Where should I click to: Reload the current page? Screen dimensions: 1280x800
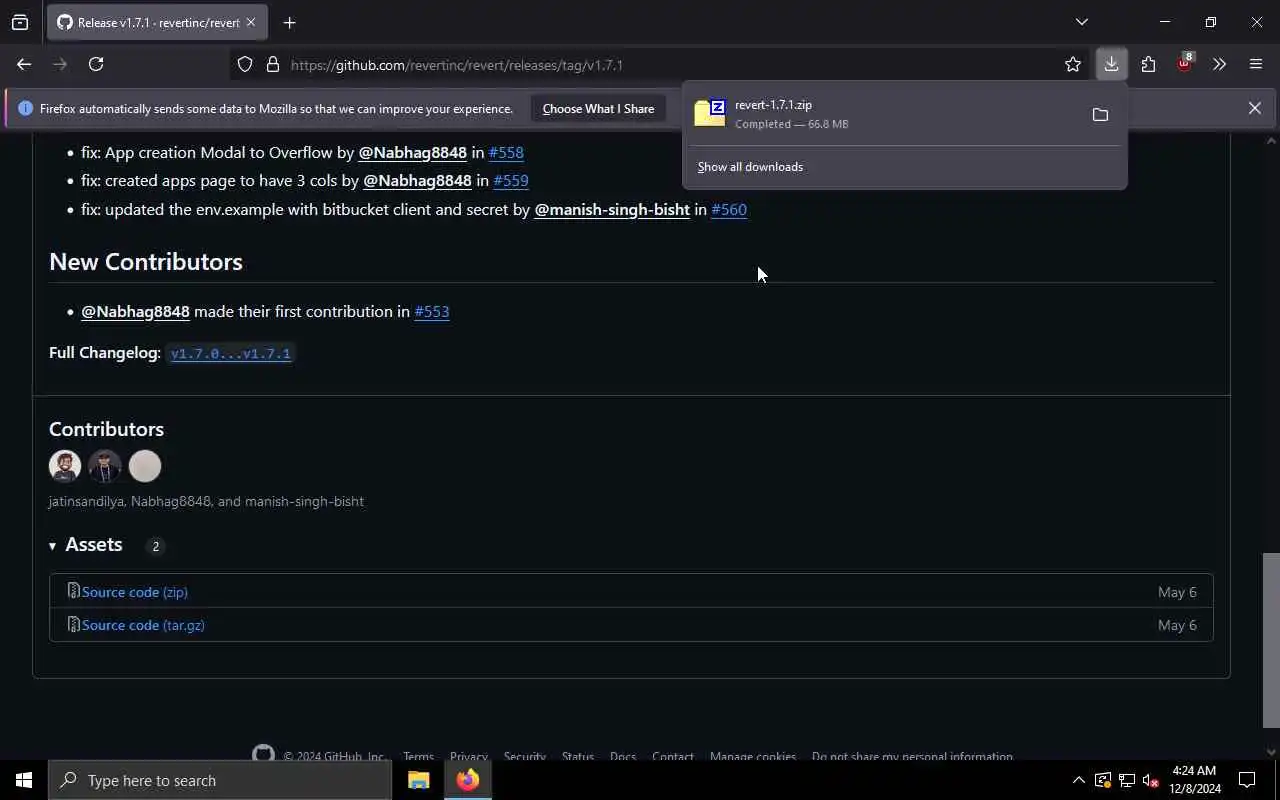pos(96,64)
